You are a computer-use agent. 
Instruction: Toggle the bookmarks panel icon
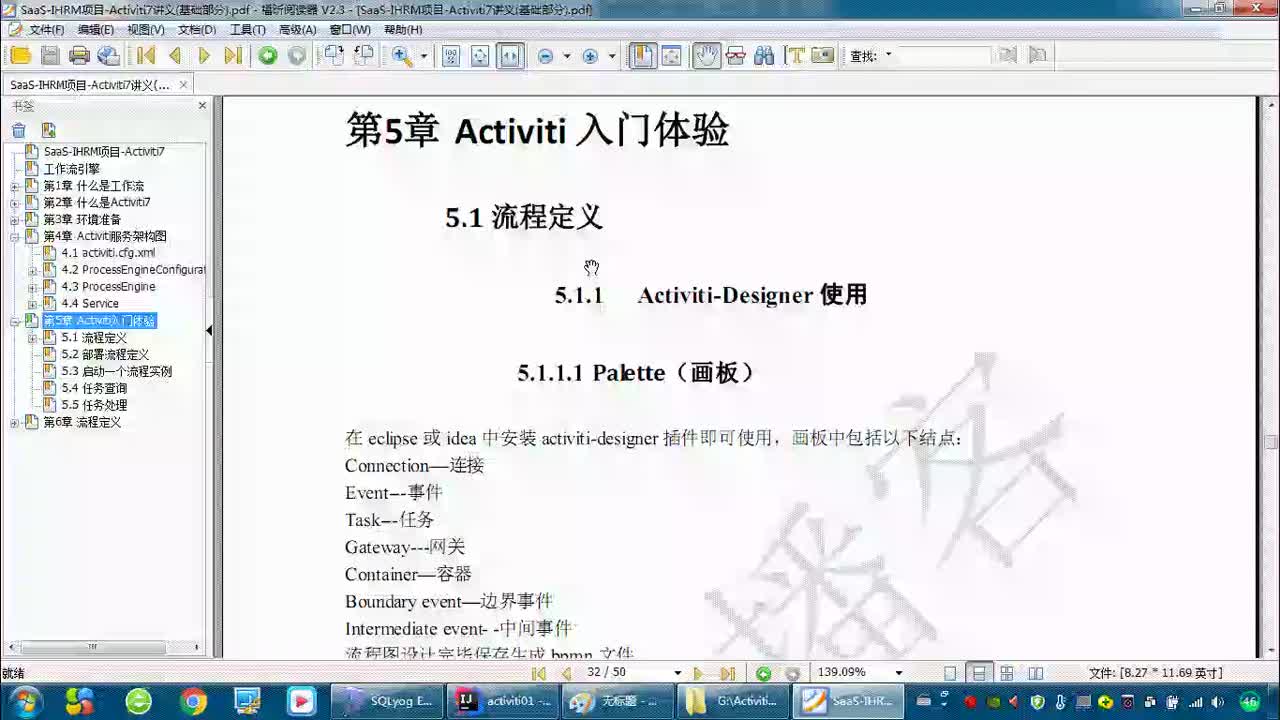[642, 56]
